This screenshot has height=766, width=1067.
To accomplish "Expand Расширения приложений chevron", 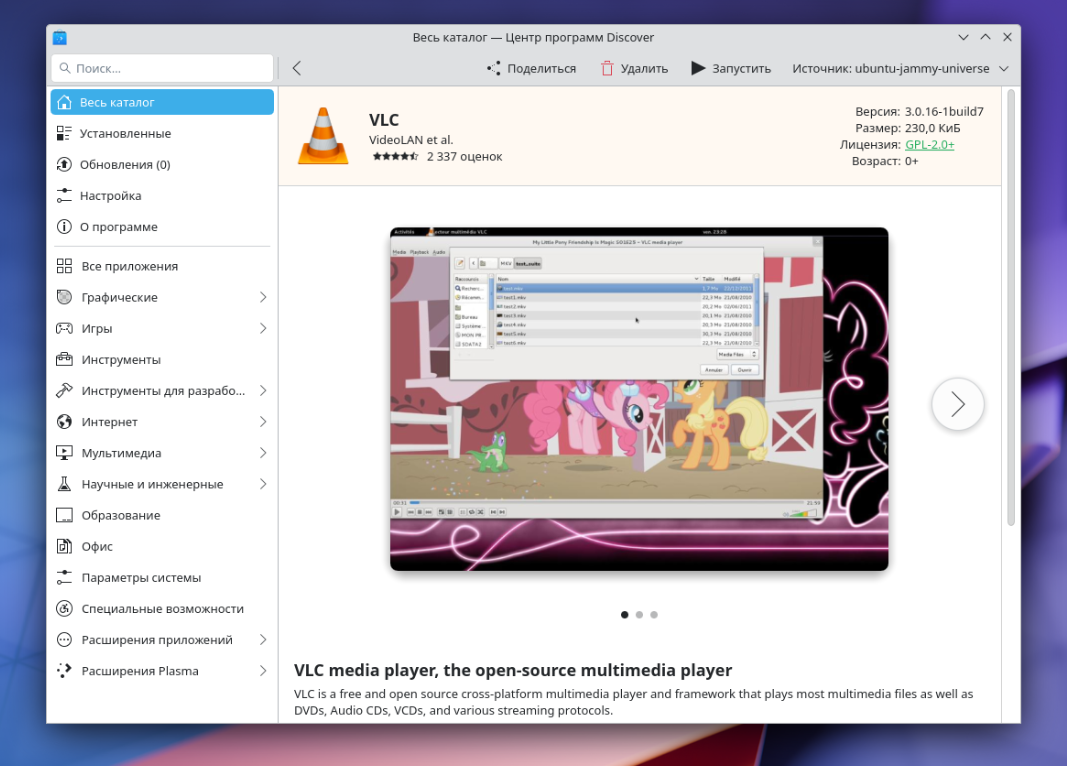I will tap(263, 639).
